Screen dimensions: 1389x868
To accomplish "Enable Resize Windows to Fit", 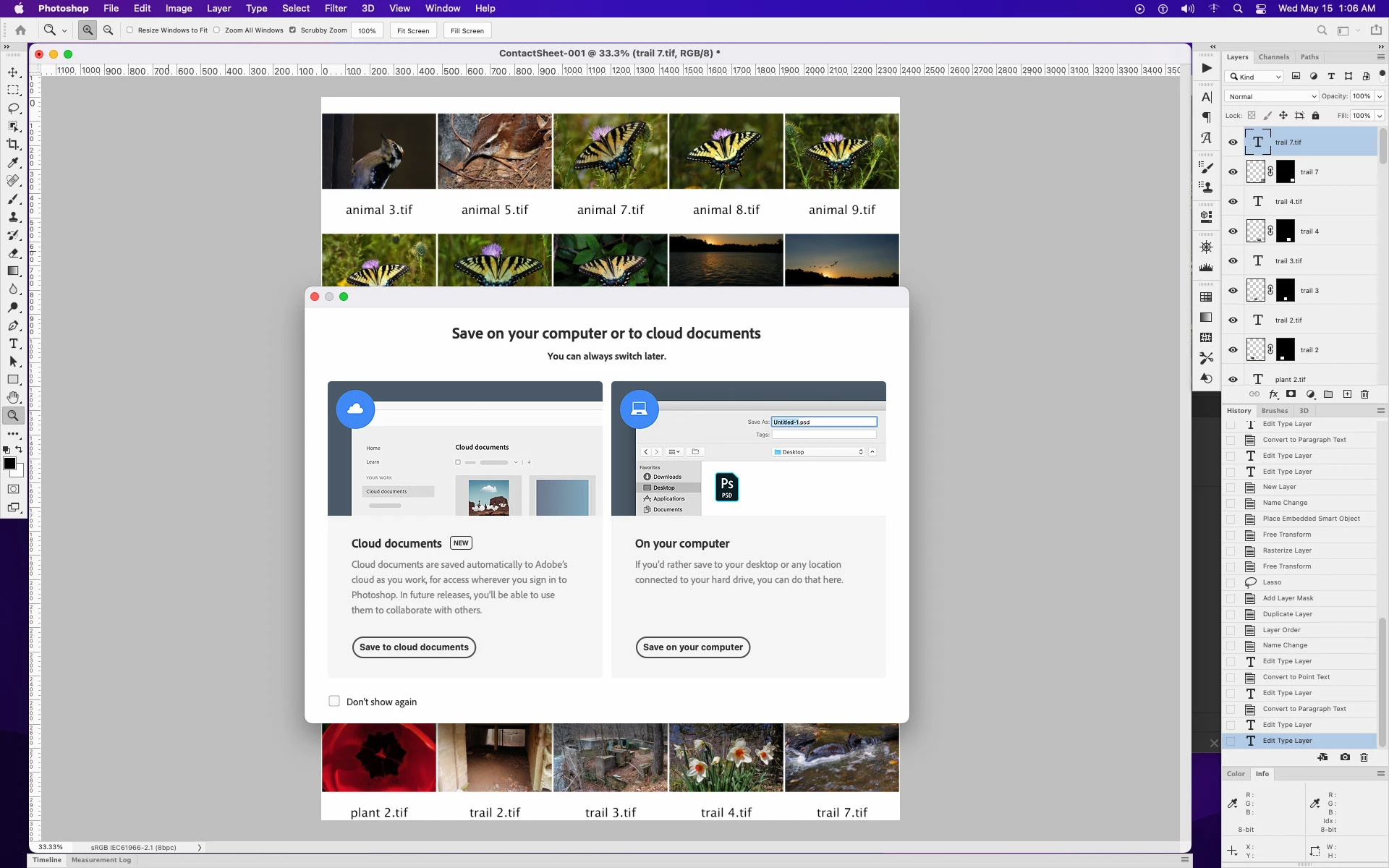I will [x=130, y=30].
